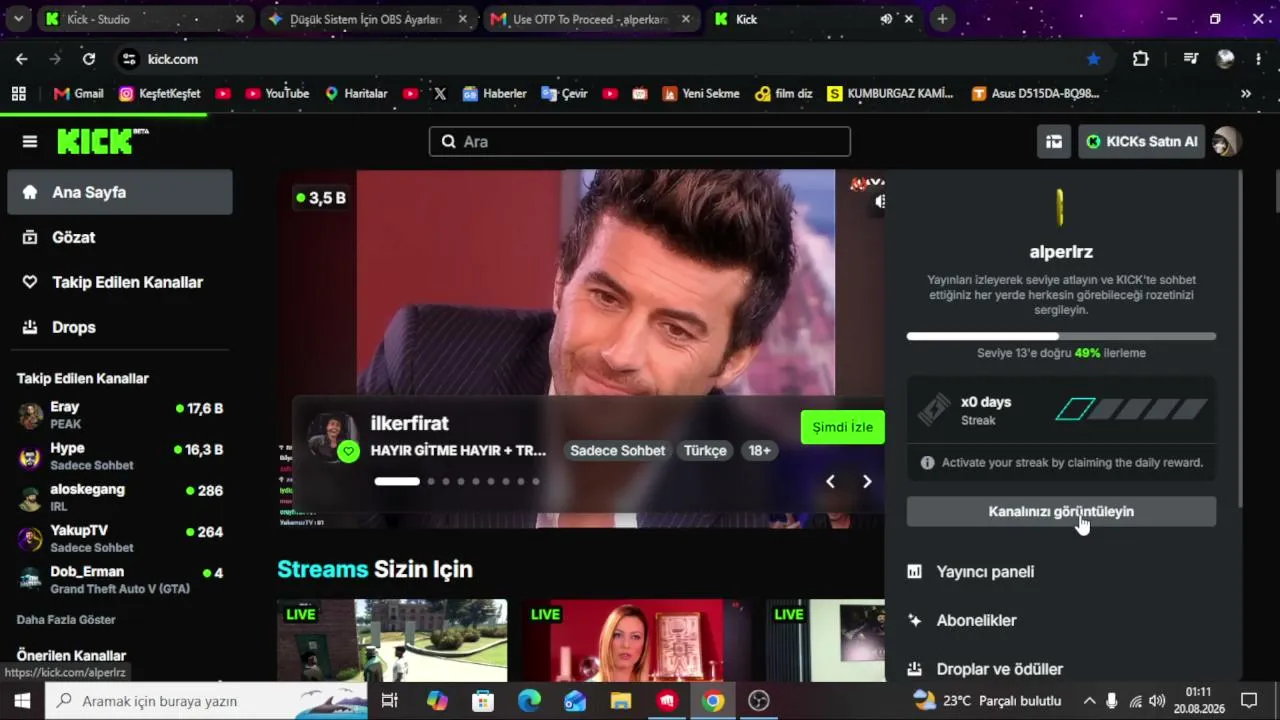Open the X bookmark icon
Viewport: 1280px width, 720px height.
[440, 93]
